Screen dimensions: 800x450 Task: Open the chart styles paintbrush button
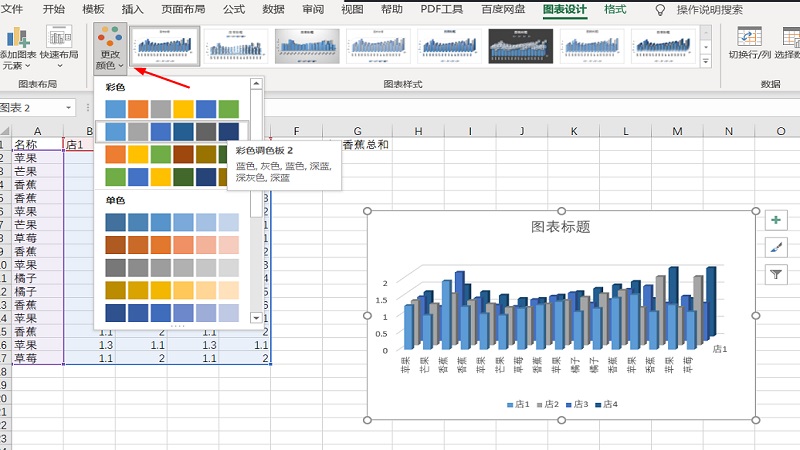pyautogui.click(x=776, y=247)
